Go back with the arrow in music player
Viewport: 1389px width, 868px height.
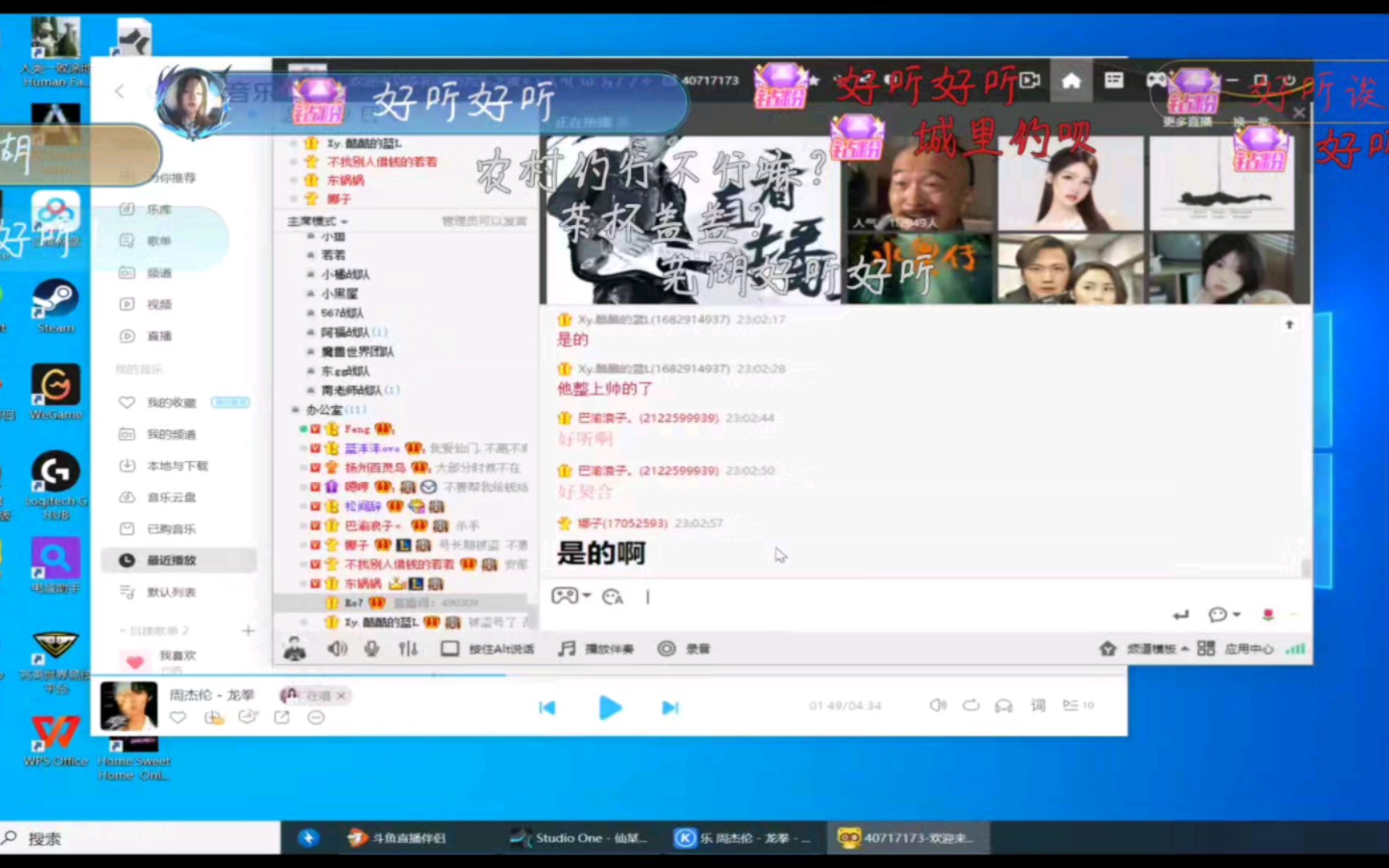click(119, 91)
